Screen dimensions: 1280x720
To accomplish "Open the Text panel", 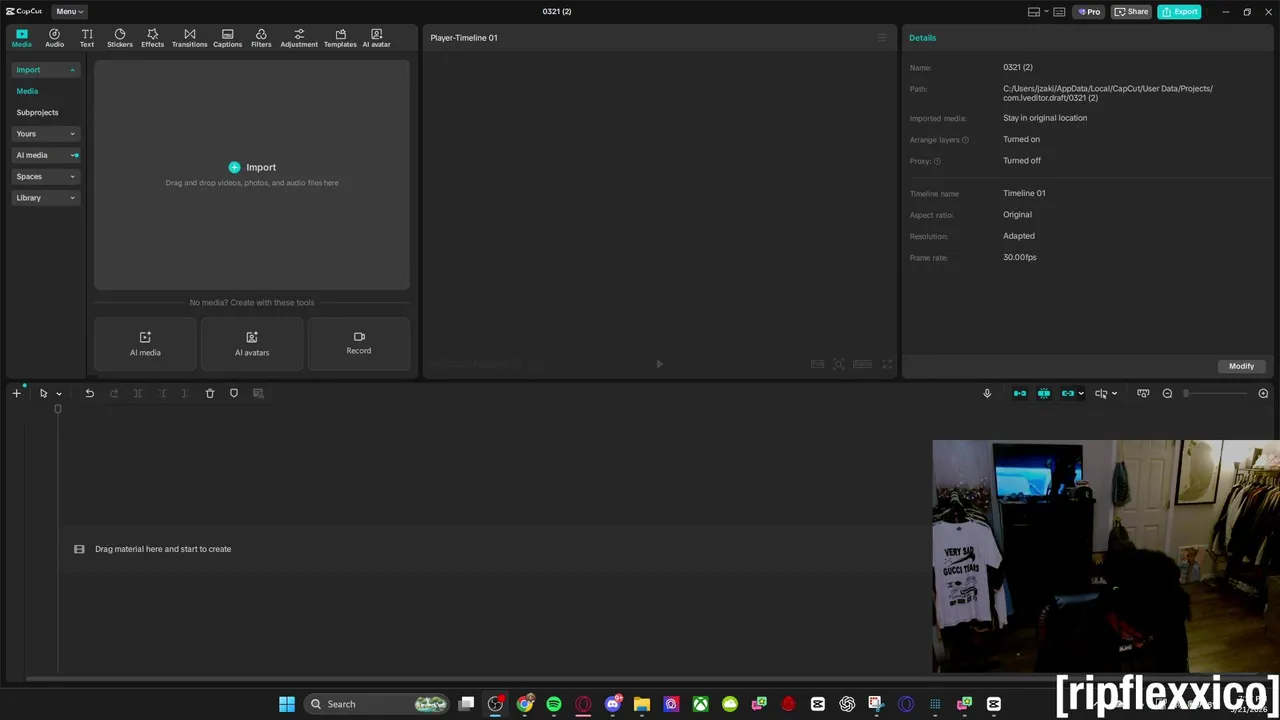I will tap(87, 38).
